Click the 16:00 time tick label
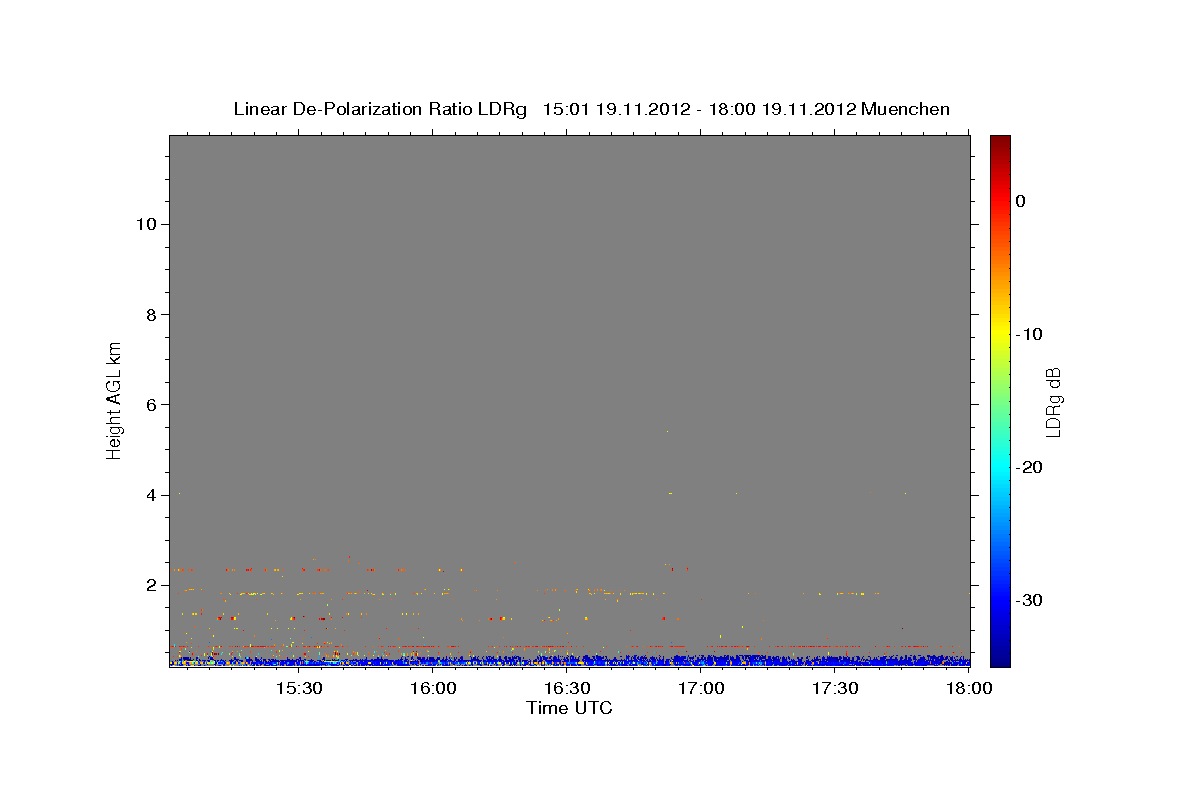This screenshot has height=800, width=1200. [x=433, y=689]
